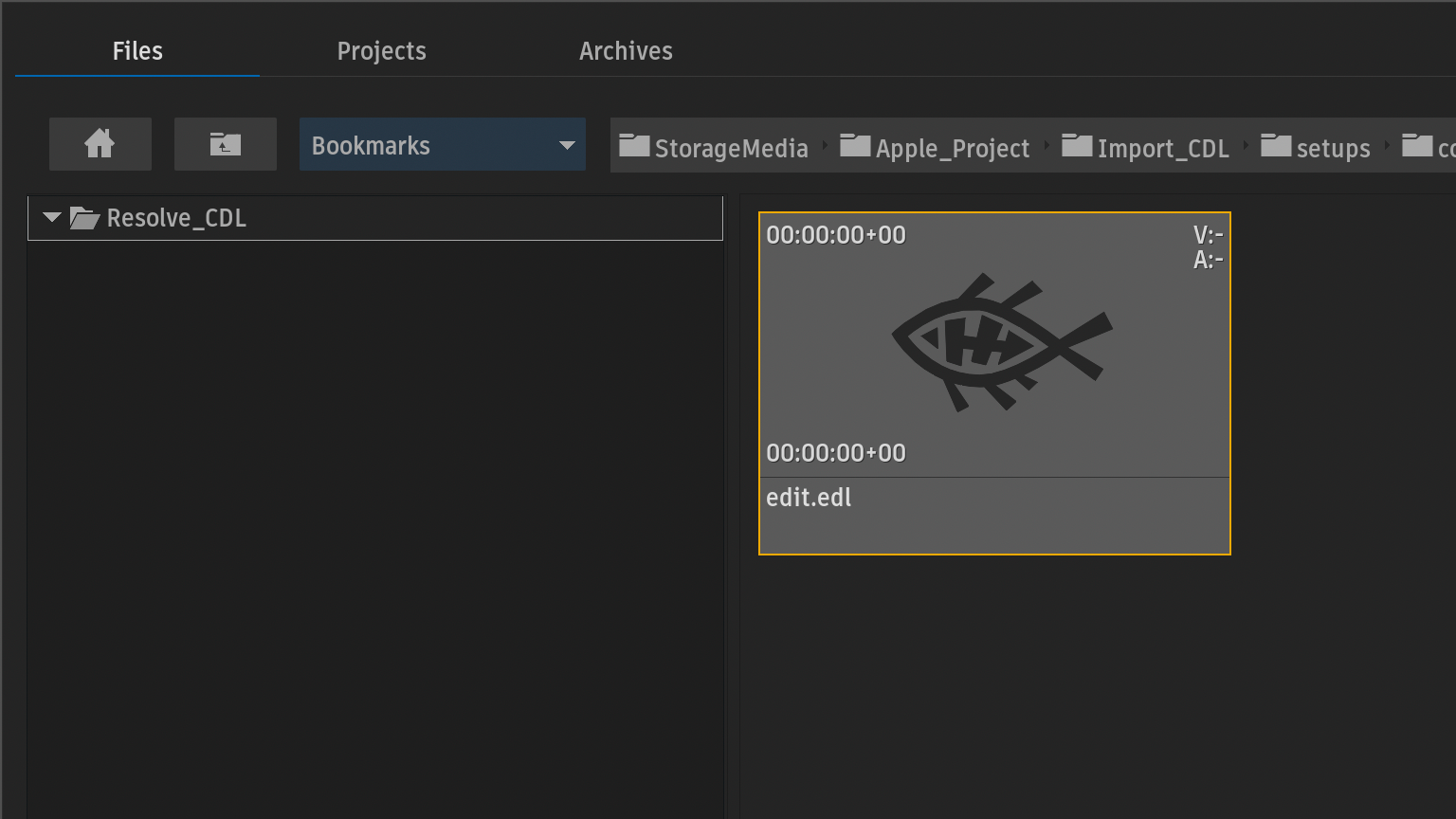This screenshot has width=1456, height=819.
Task: Click the folder icon beside setups
Action: 1276,146
